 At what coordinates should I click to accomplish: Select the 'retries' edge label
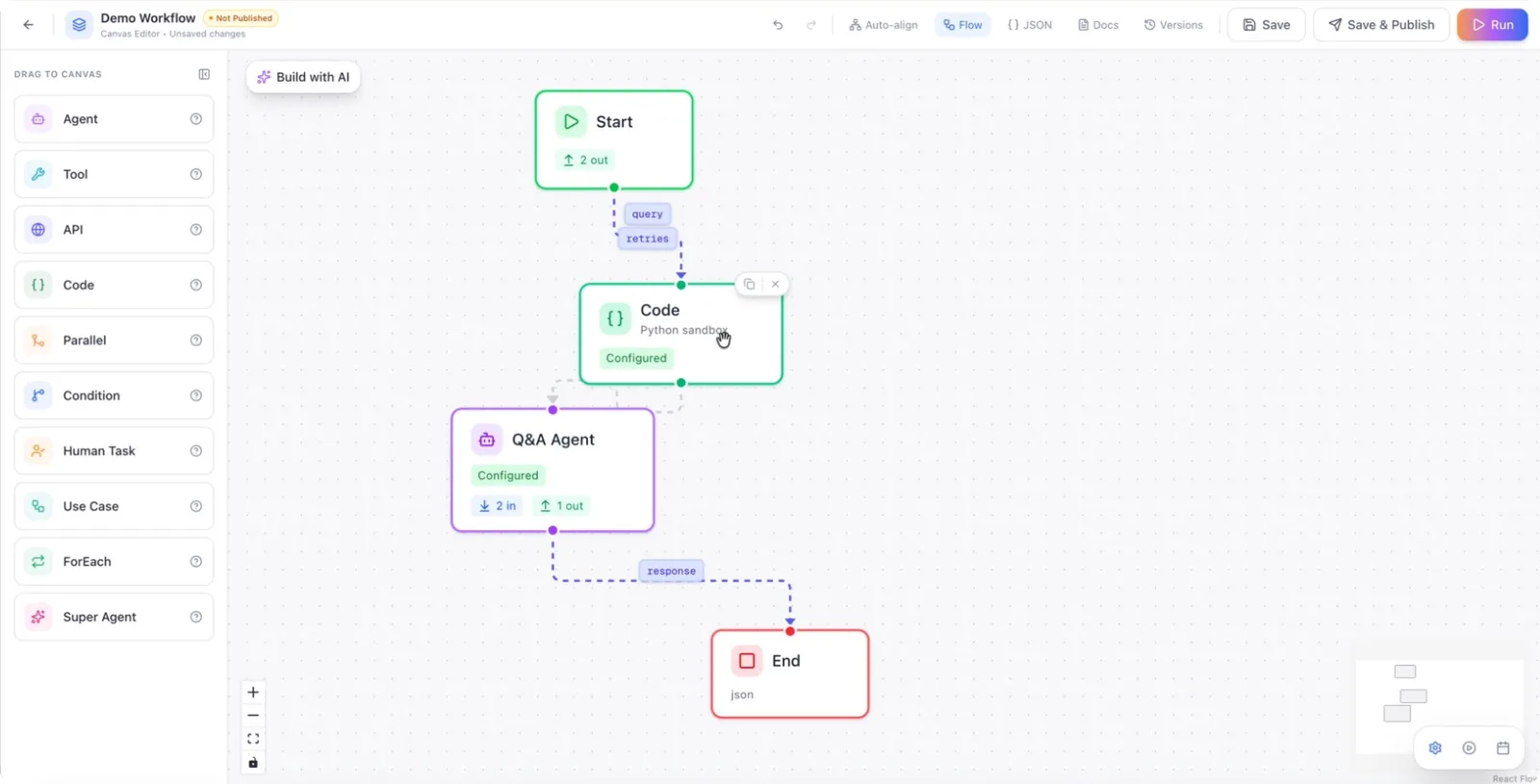[x=648, y=239]
